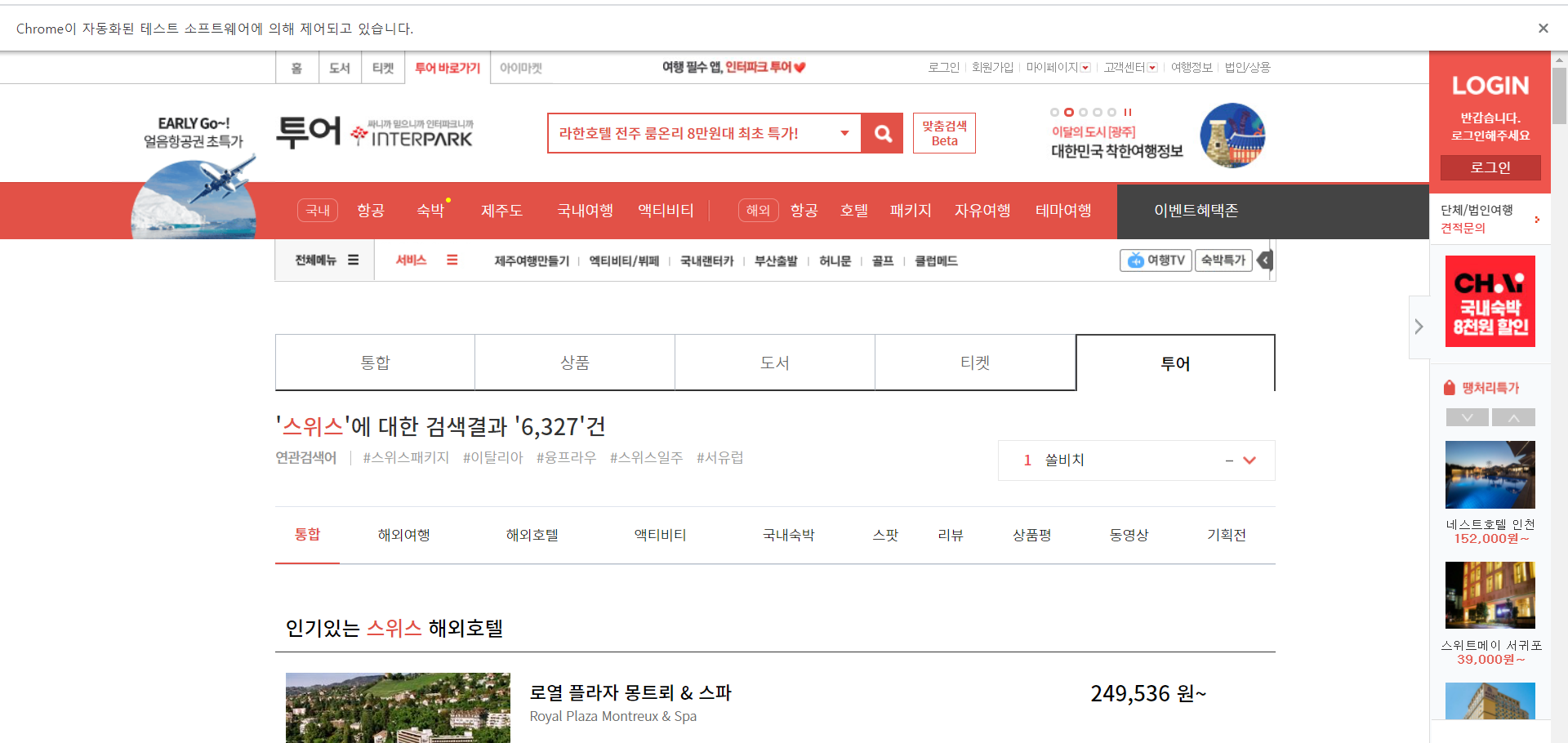Open the 전체메뉴 hamburger menu icon
Screen dimensions: 1568x743
pyautogui.click(x=354, y=260)
